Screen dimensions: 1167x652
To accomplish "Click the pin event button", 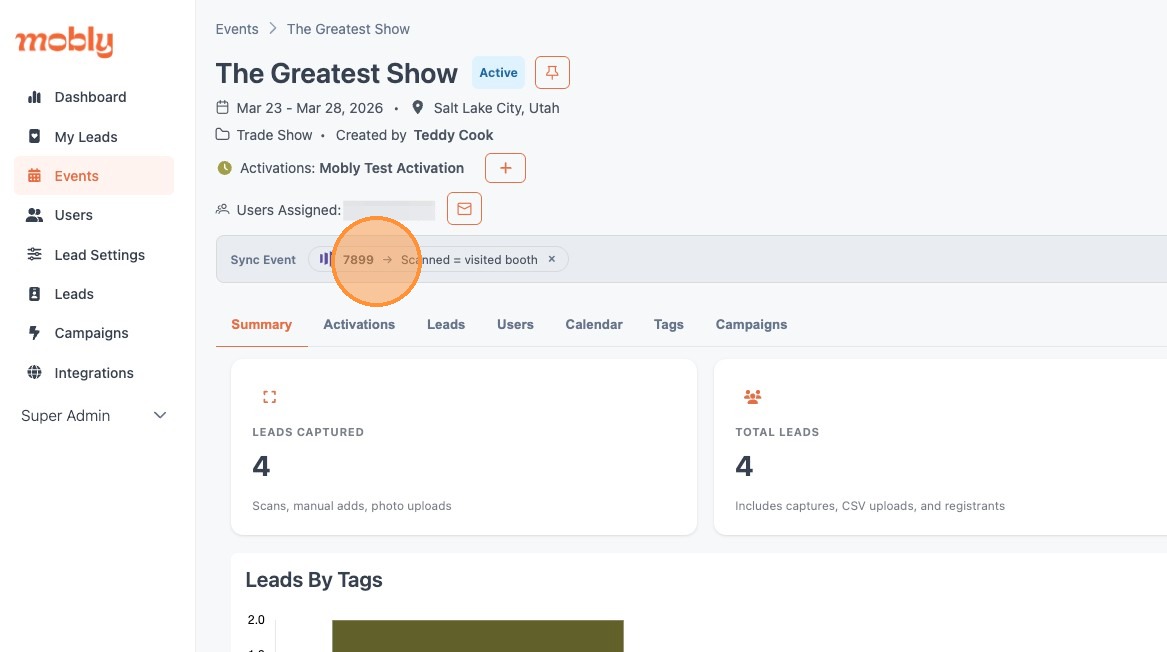I will click(552, 73).
